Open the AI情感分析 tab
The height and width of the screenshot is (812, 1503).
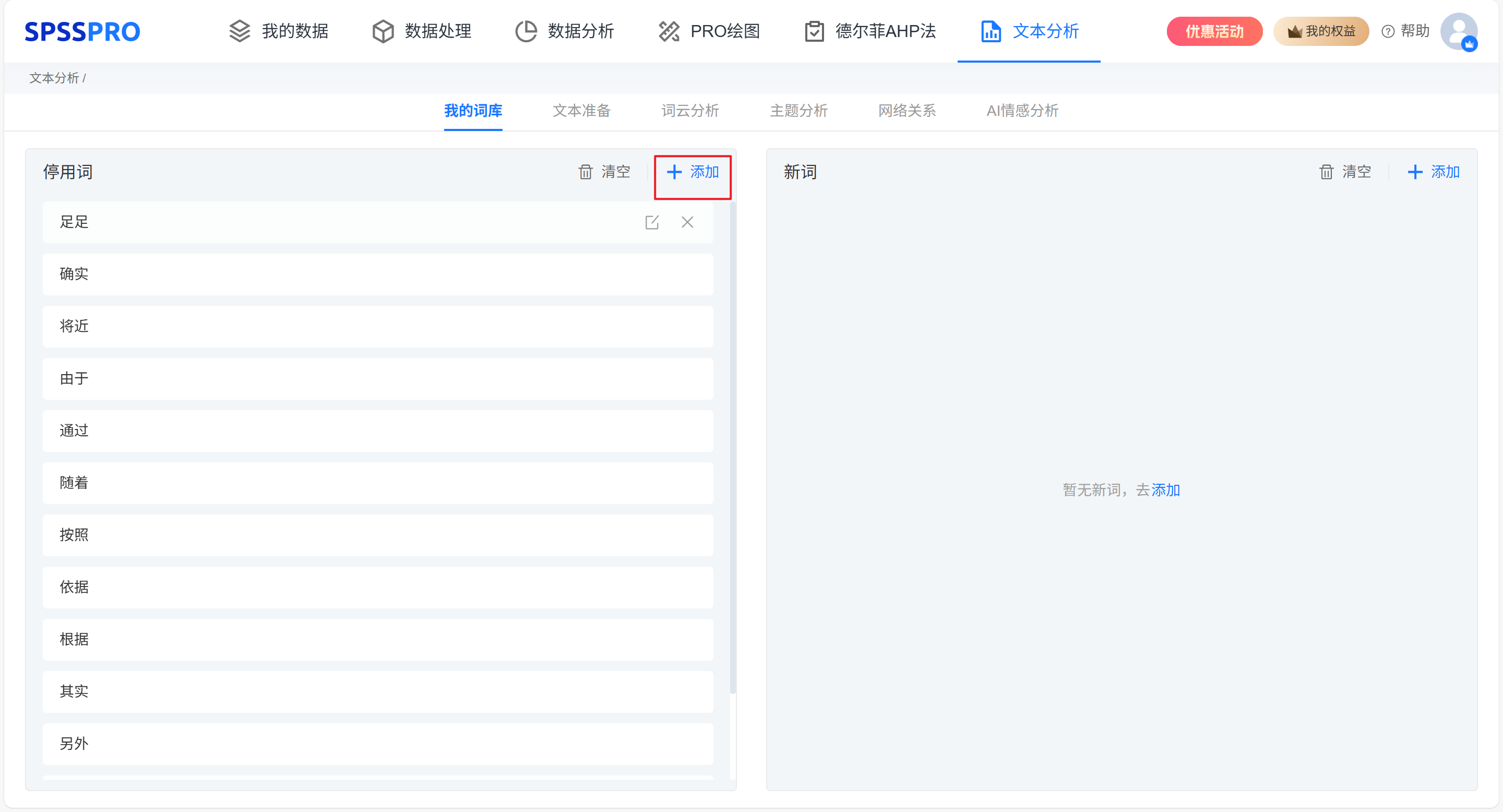tap(1022, 110)
